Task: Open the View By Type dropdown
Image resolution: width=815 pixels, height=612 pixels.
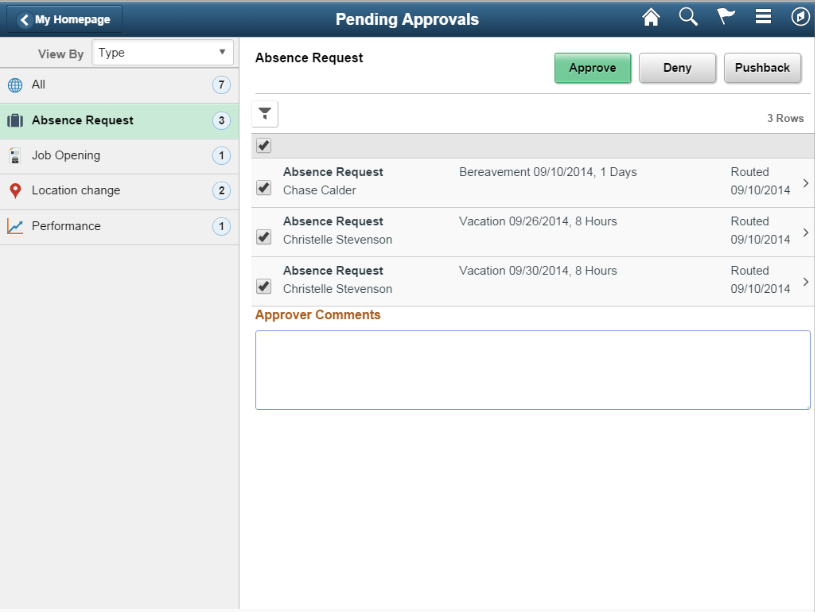Action: click(x=162, y=52)
